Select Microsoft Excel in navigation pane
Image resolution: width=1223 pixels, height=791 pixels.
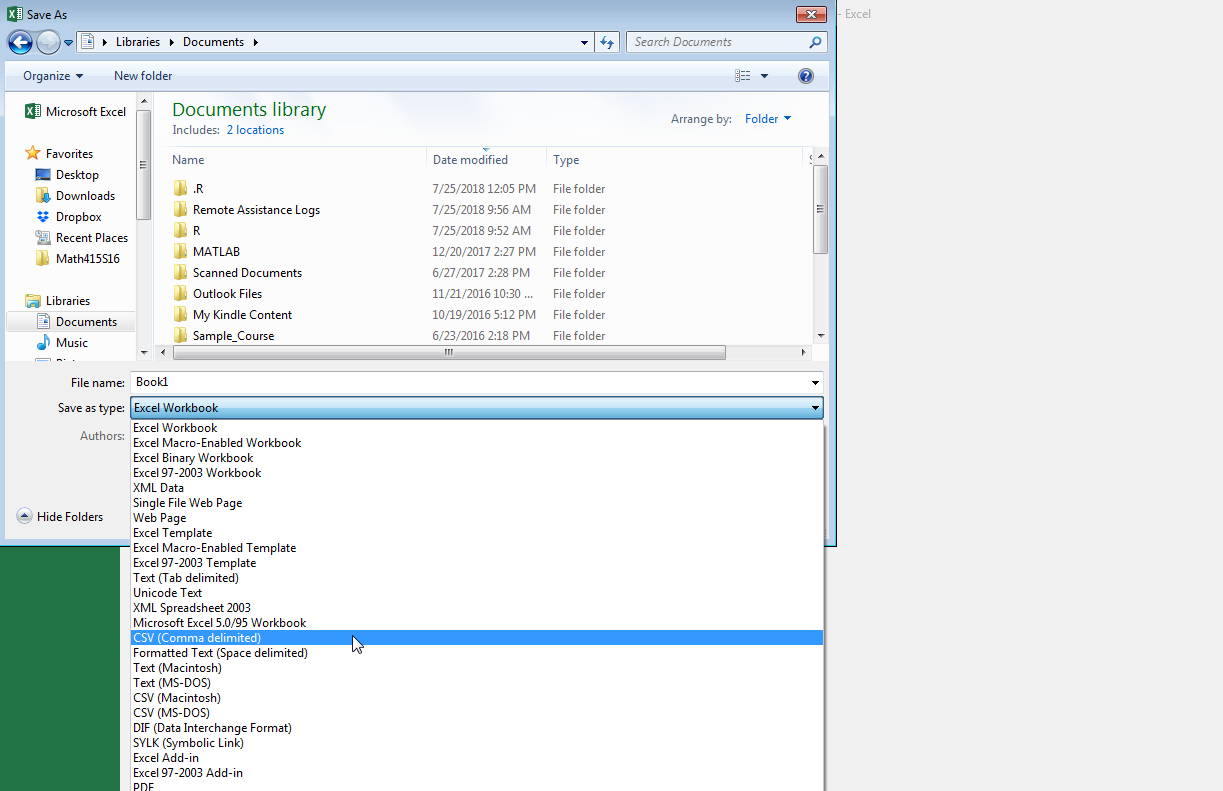pyautogui.click(x=85, y=112)
